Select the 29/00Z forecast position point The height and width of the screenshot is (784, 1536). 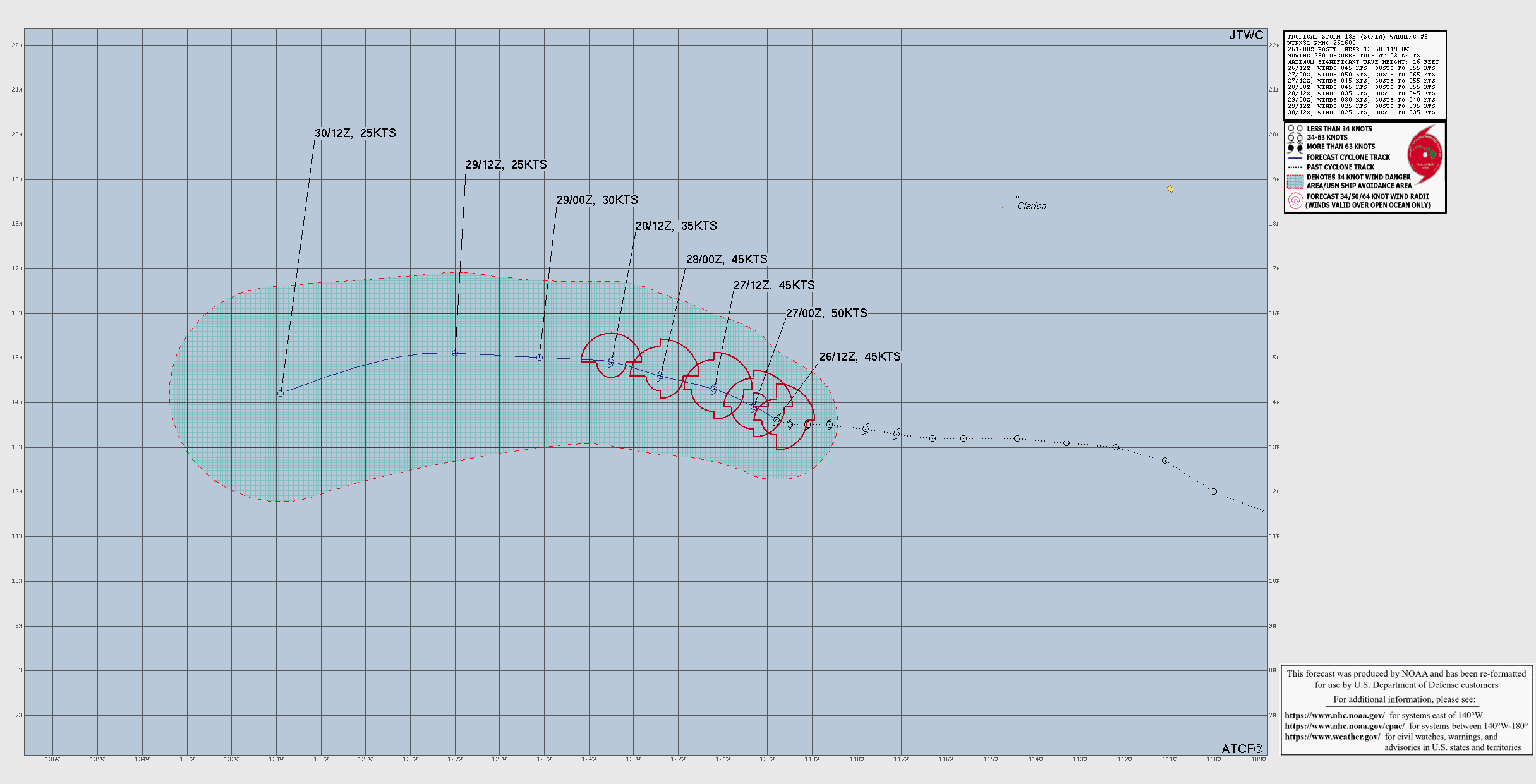(540, 358)
